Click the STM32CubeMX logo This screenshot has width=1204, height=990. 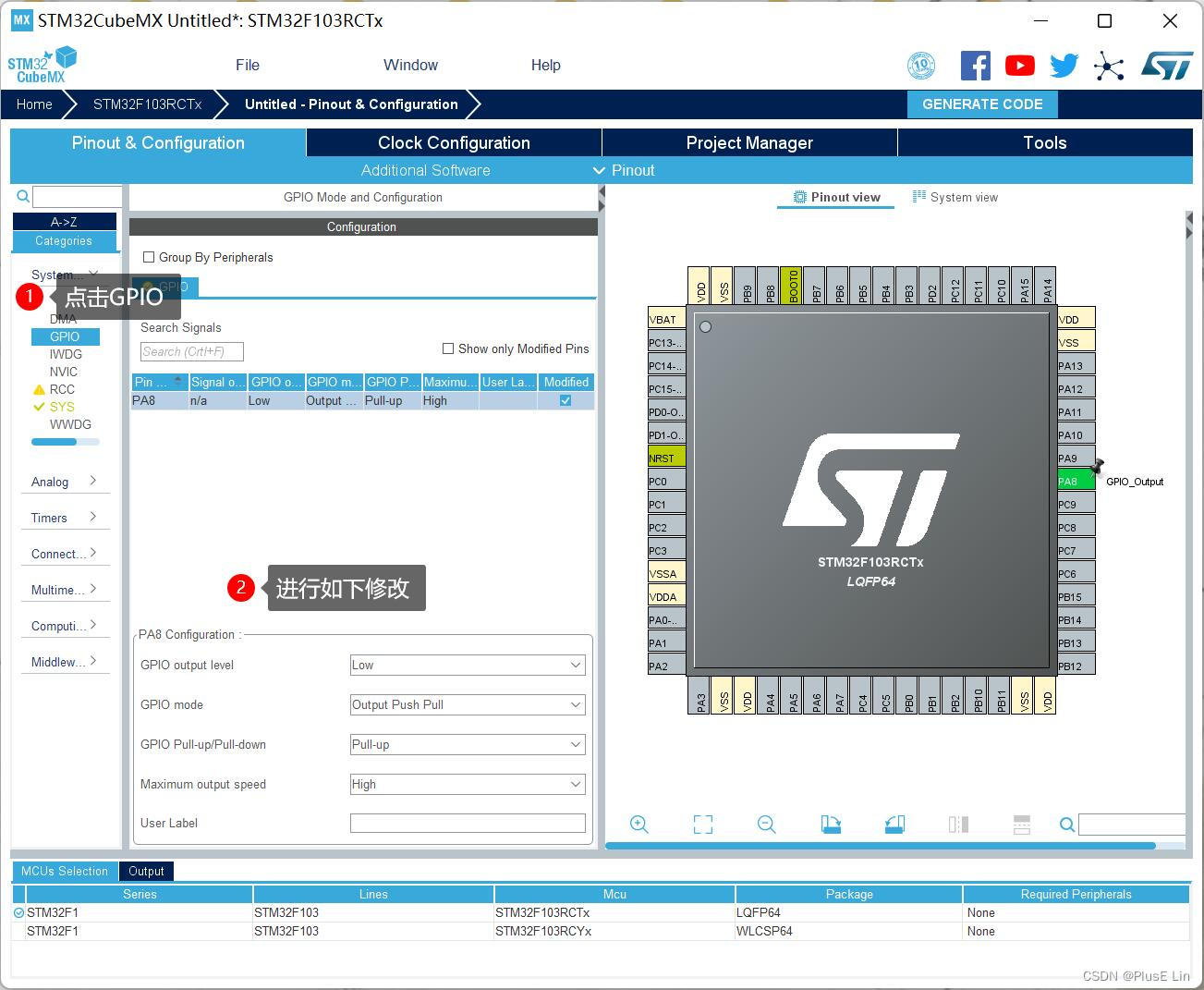click(43, 65)
